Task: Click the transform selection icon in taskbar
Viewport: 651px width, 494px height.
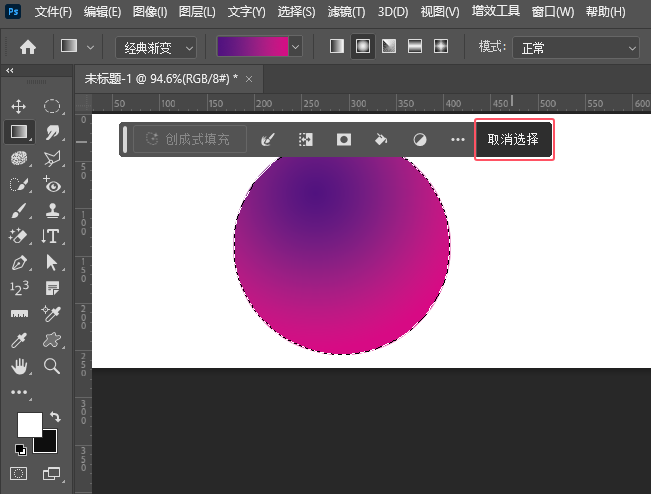Action: click(306, 139)
